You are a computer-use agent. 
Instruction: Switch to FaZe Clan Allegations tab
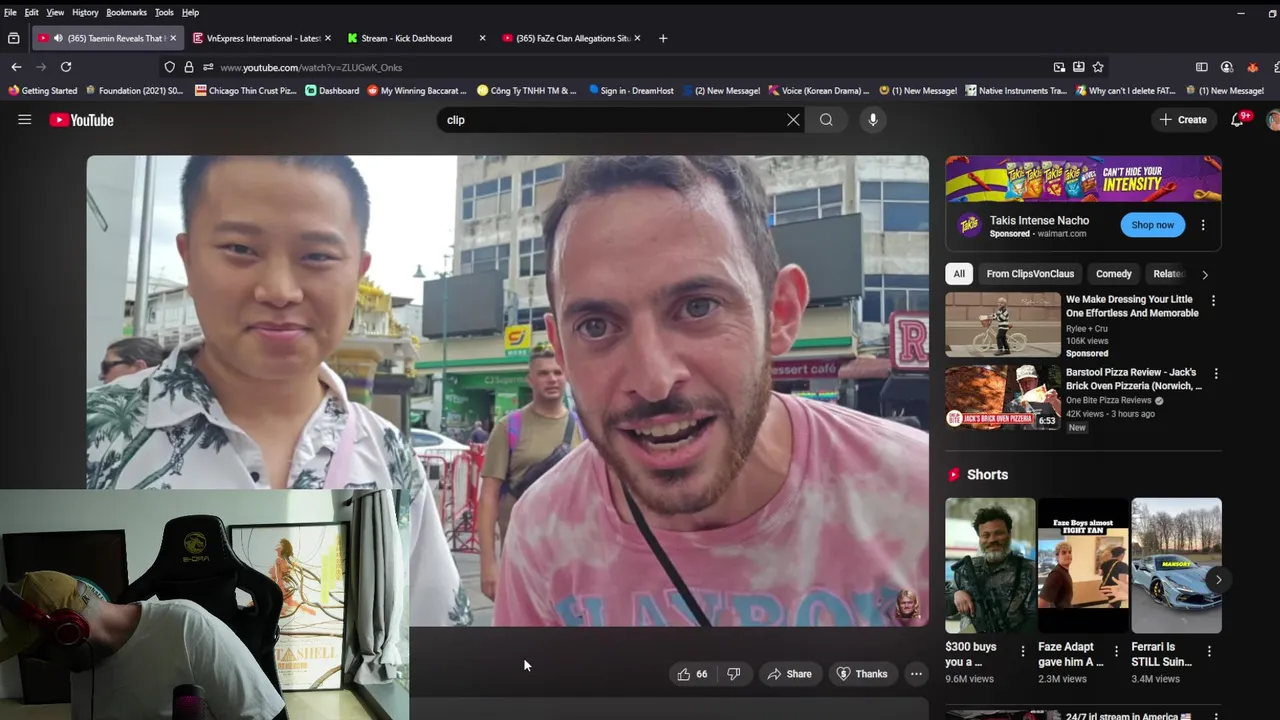572,38
